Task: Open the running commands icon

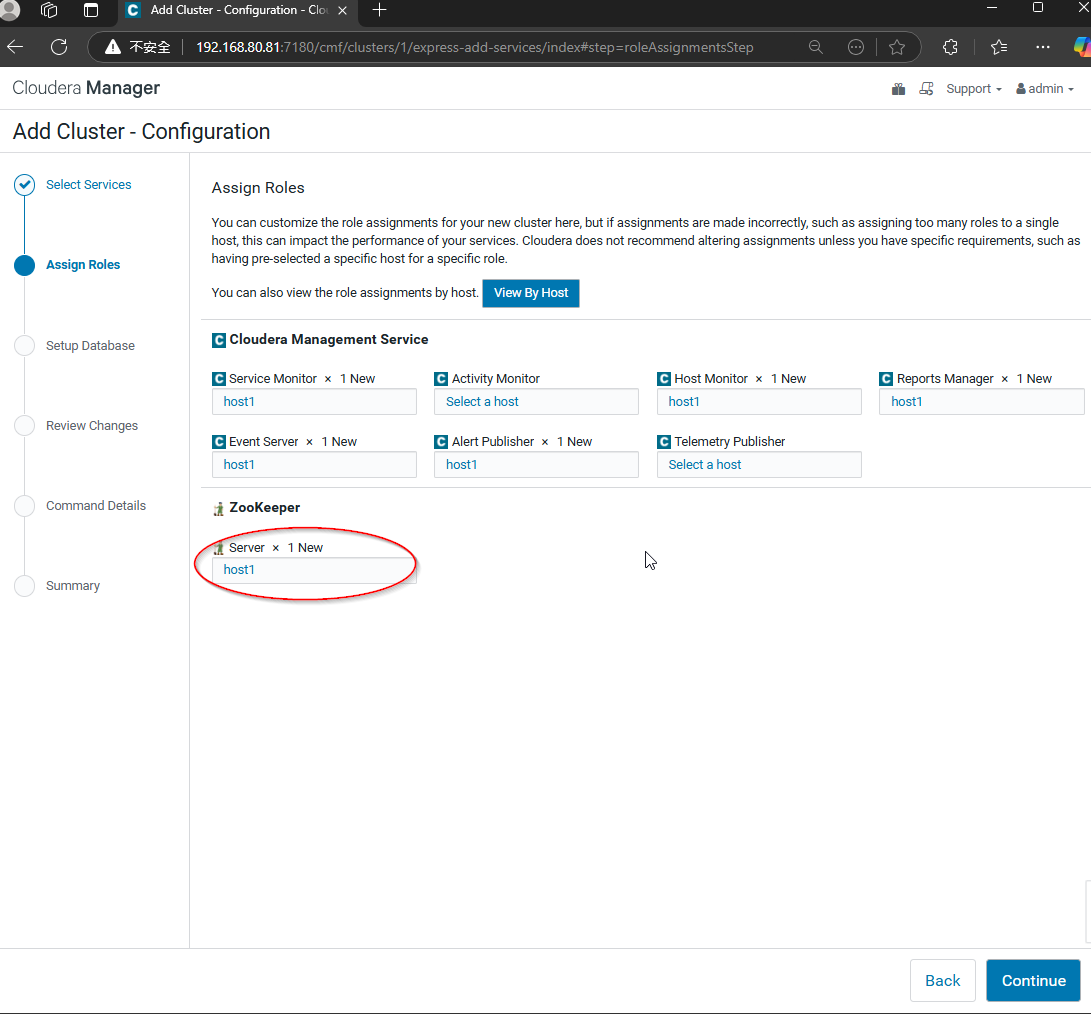Action: click(926, 88)
